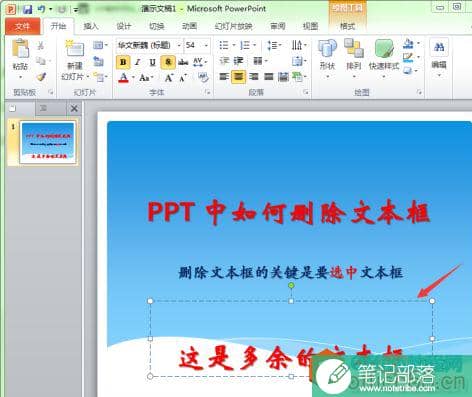Open the Arrange icon
472x397 pixels.
pos(354,49)
